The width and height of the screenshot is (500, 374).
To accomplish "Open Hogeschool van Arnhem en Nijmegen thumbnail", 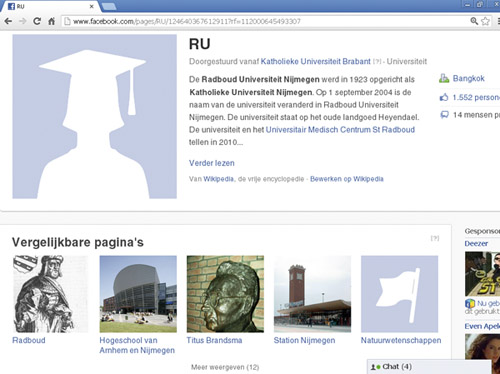I will coord(138,294).
